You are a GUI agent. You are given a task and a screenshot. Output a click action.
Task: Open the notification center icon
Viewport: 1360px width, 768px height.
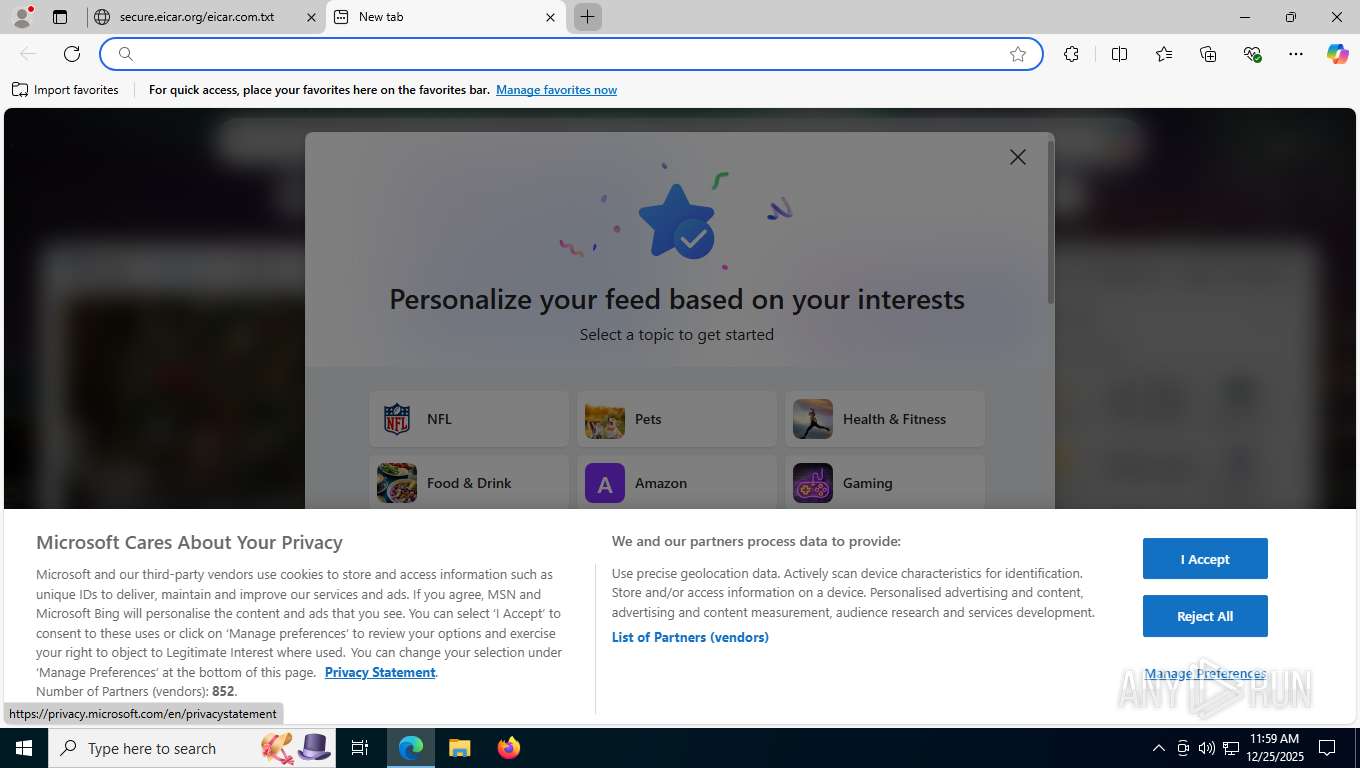1327,748
